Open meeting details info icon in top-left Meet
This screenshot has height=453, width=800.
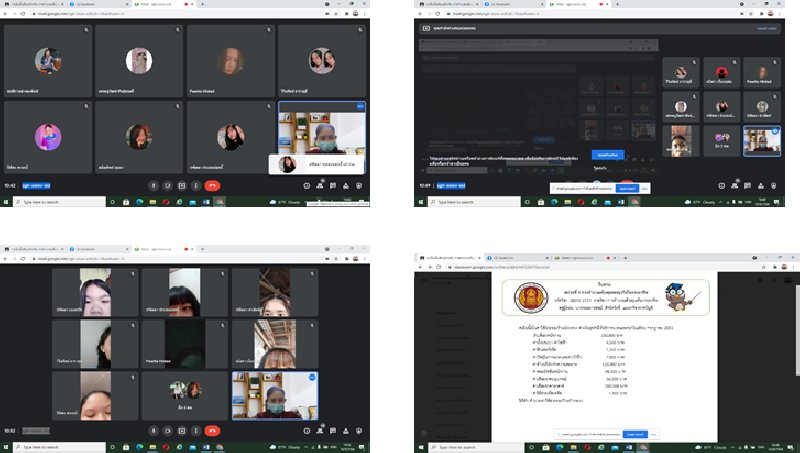pos(307,185)
